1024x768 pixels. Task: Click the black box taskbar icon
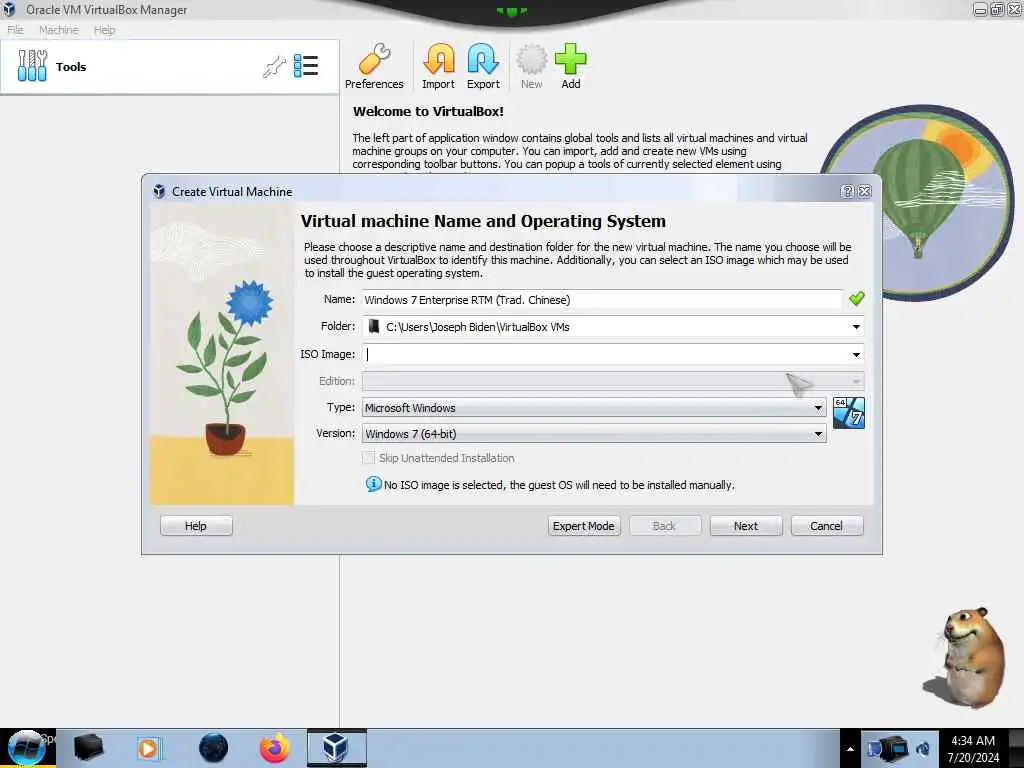click(88, 748)
